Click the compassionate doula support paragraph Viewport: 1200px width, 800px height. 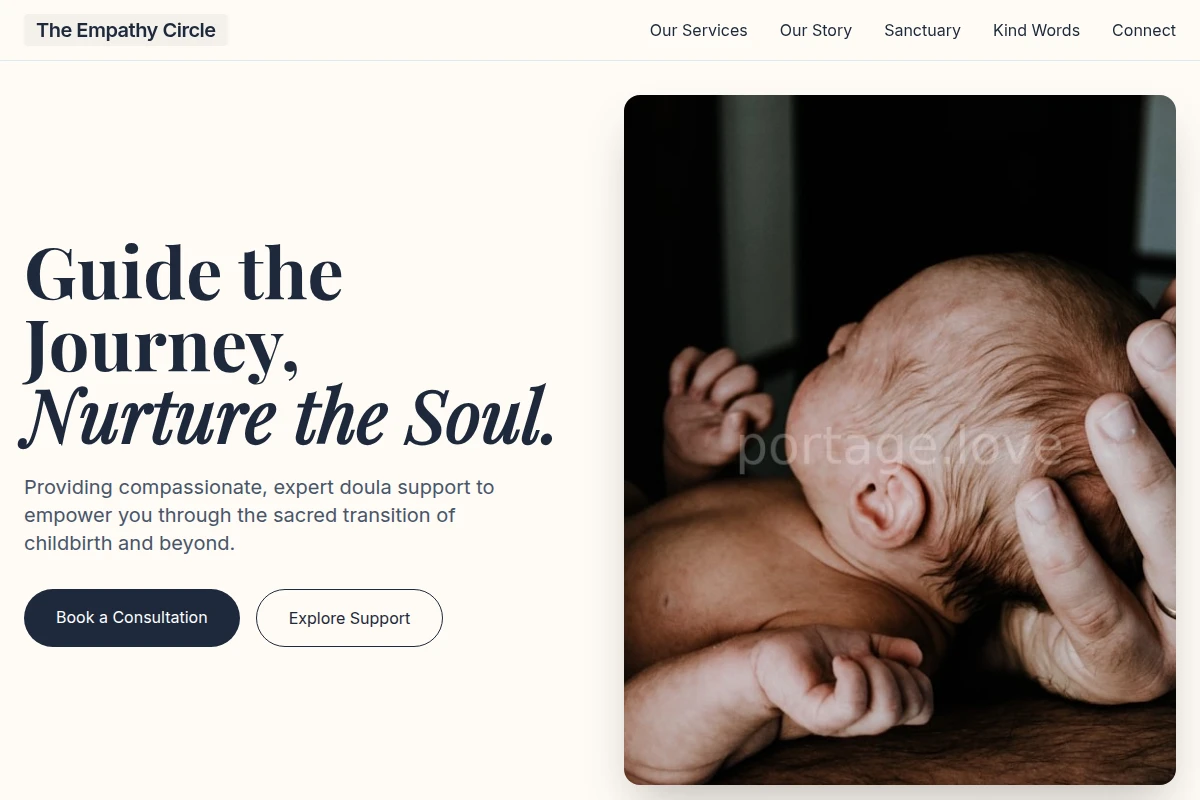(x=259, y=516)
